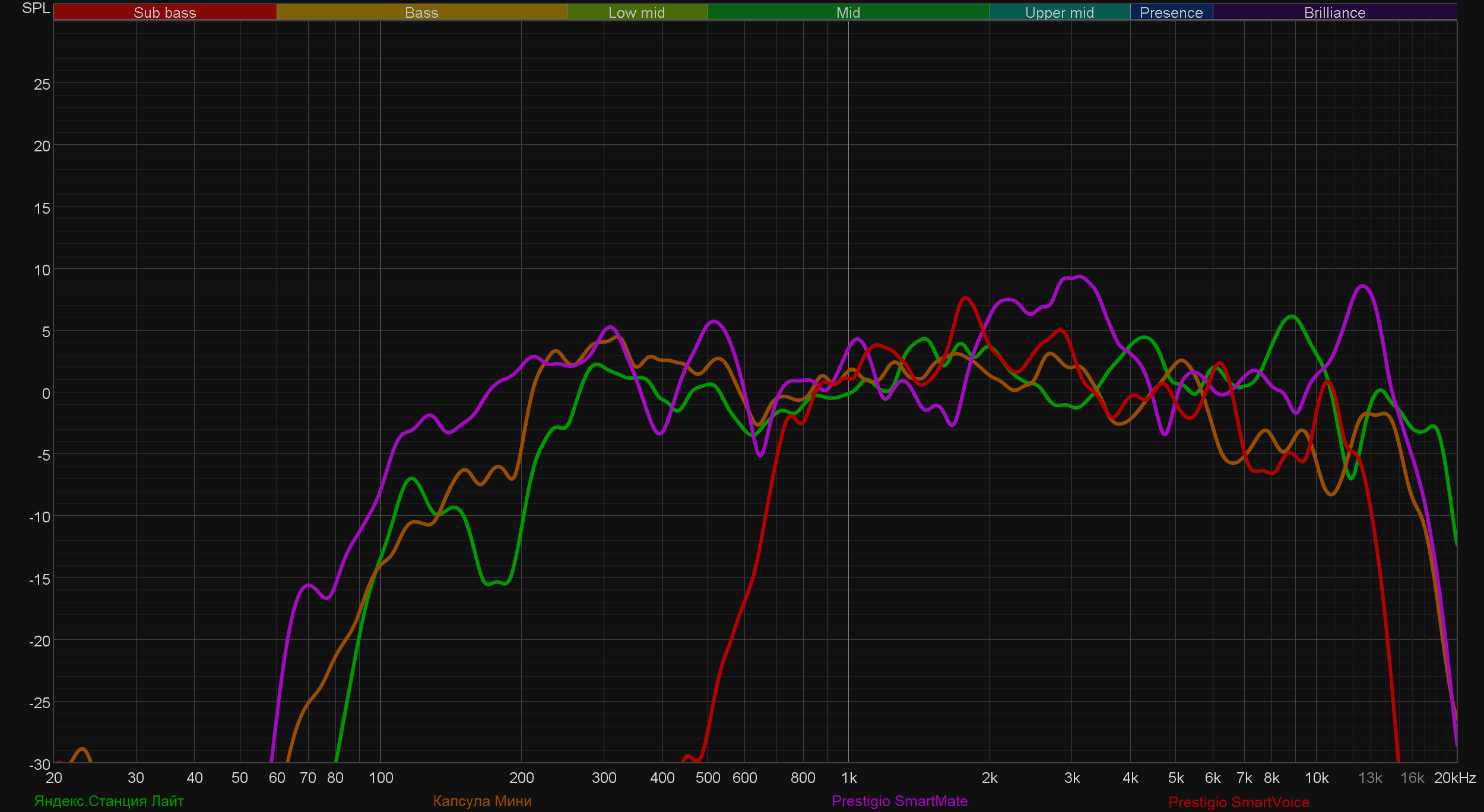Click the Sub bass frequency band
1484x812 pixels.
coord(164,12)
